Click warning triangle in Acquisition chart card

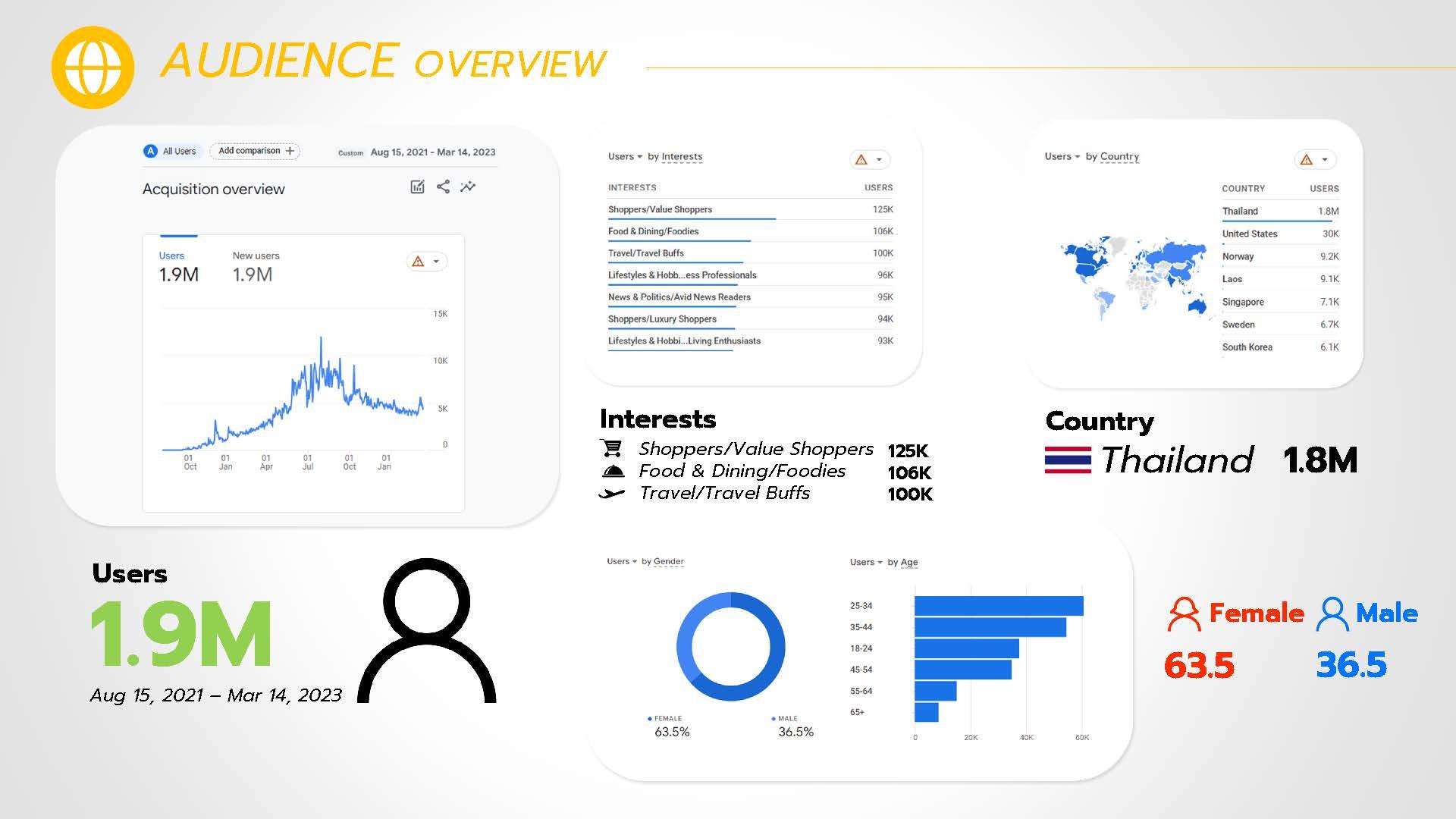coord(418,262)
